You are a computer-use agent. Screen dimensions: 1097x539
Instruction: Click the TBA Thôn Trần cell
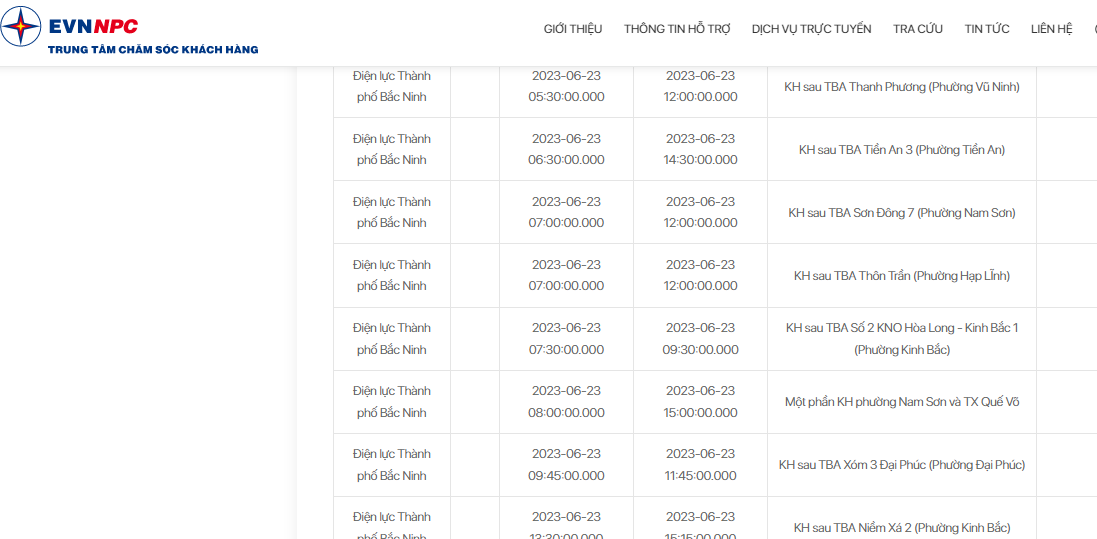tap(902, 275)
